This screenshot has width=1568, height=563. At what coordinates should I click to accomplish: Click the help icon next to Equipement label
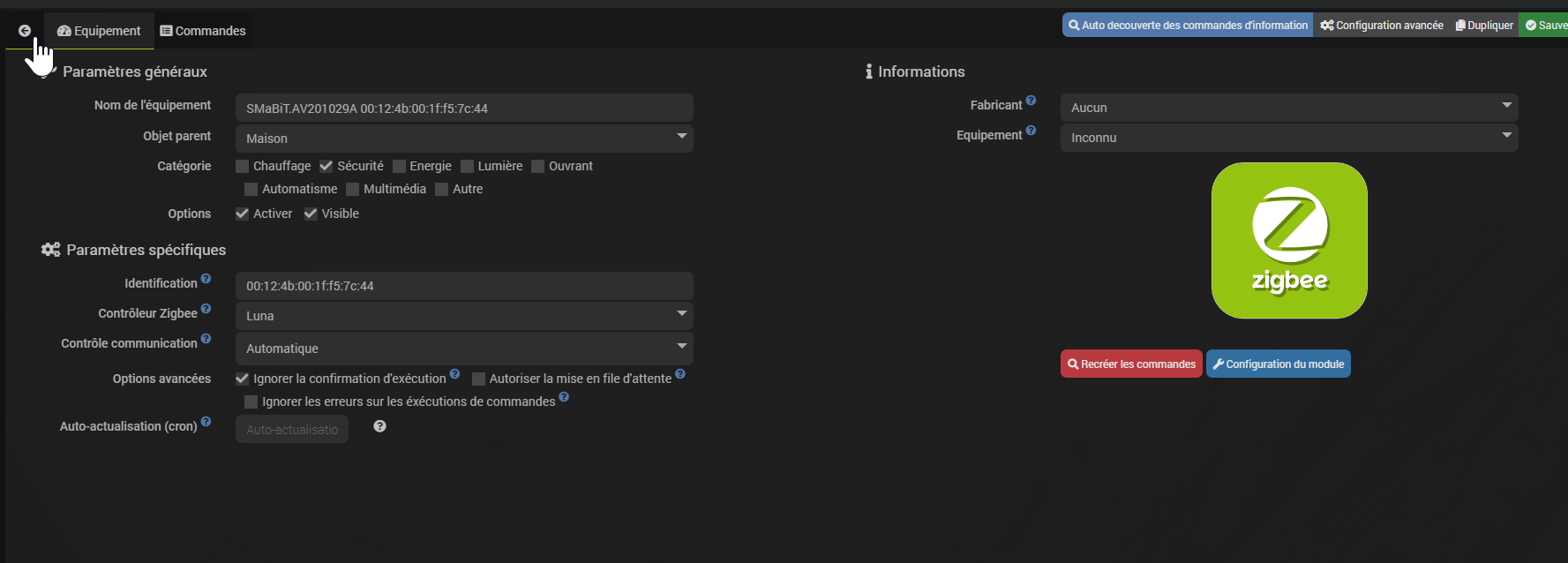click(1031, 131)
